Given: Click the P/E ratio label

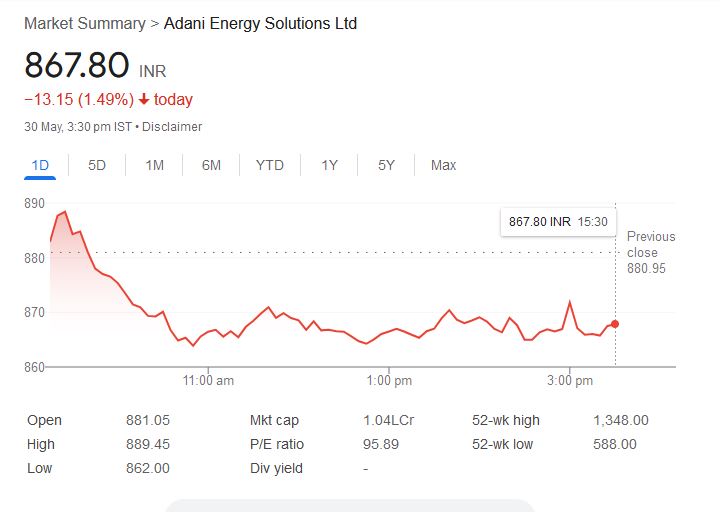Looking at the screenshot, I should 277,444.
